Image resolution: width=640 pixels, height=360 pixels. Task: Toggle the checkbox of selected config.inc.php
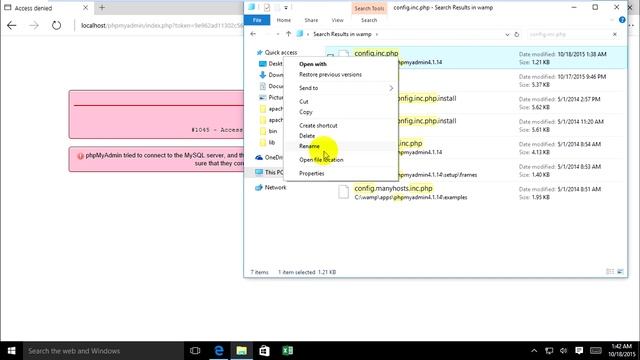(x=331, y=56)
